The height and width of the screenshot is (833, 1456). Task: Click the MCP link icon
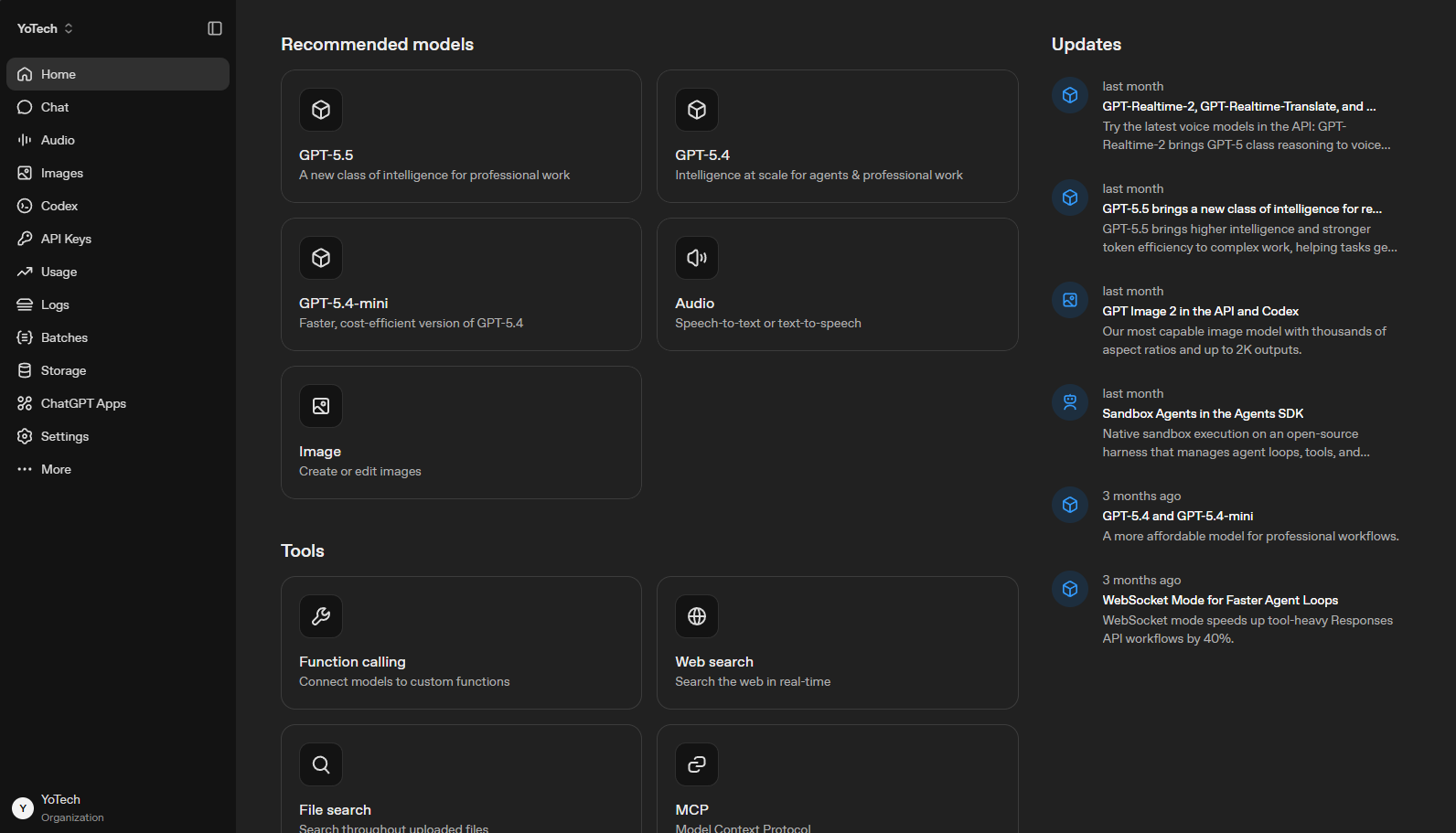coord(697,764)
